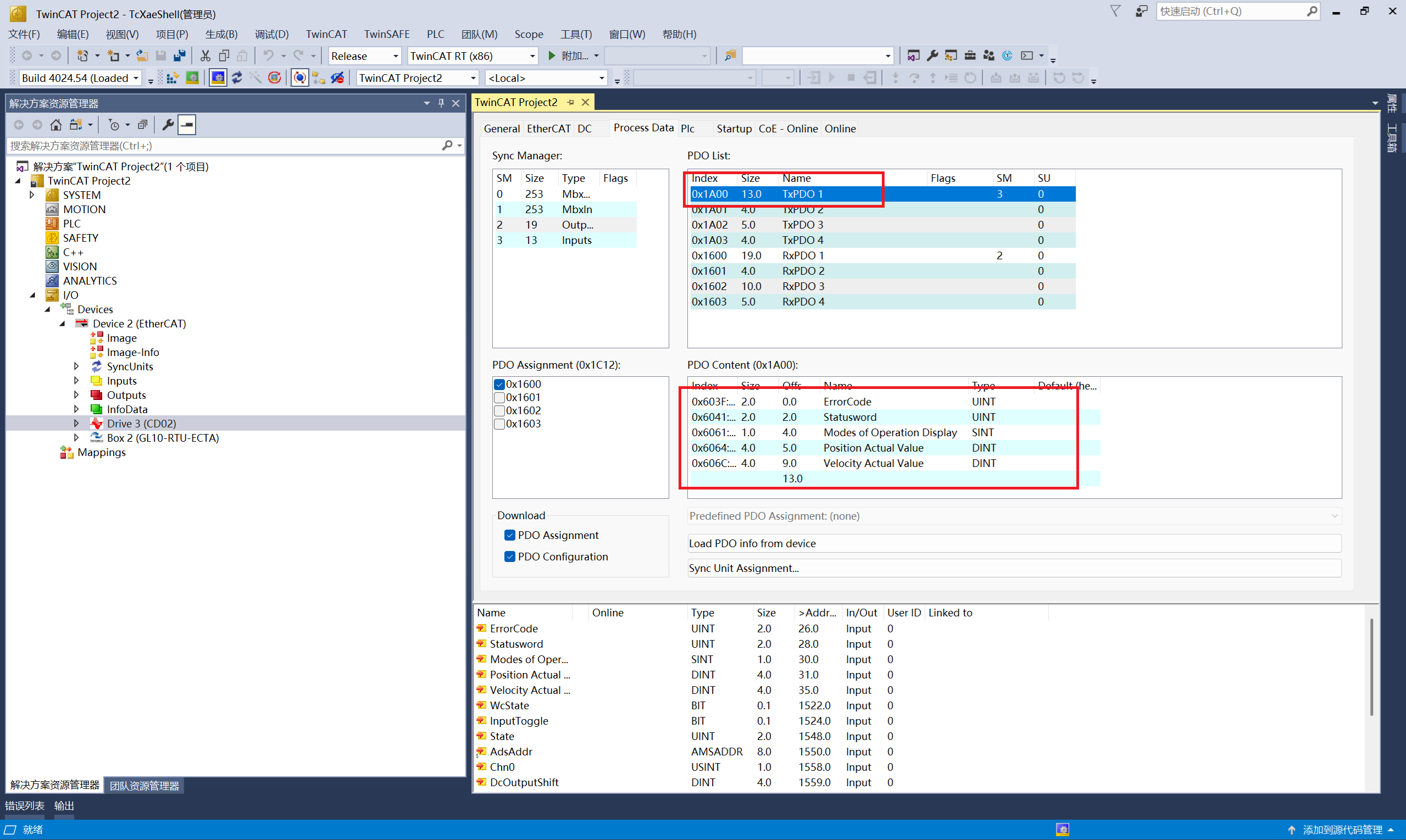
Task: Click the Toggle Free Run State icon
Action: [275, 77]
